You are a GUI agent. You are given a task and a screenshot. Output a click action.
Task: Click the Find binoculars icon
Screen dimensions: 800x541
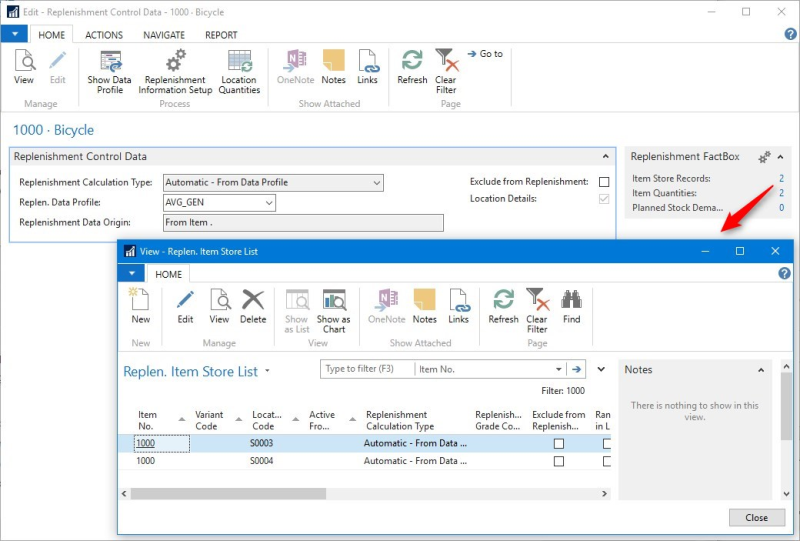click(571, 300)
